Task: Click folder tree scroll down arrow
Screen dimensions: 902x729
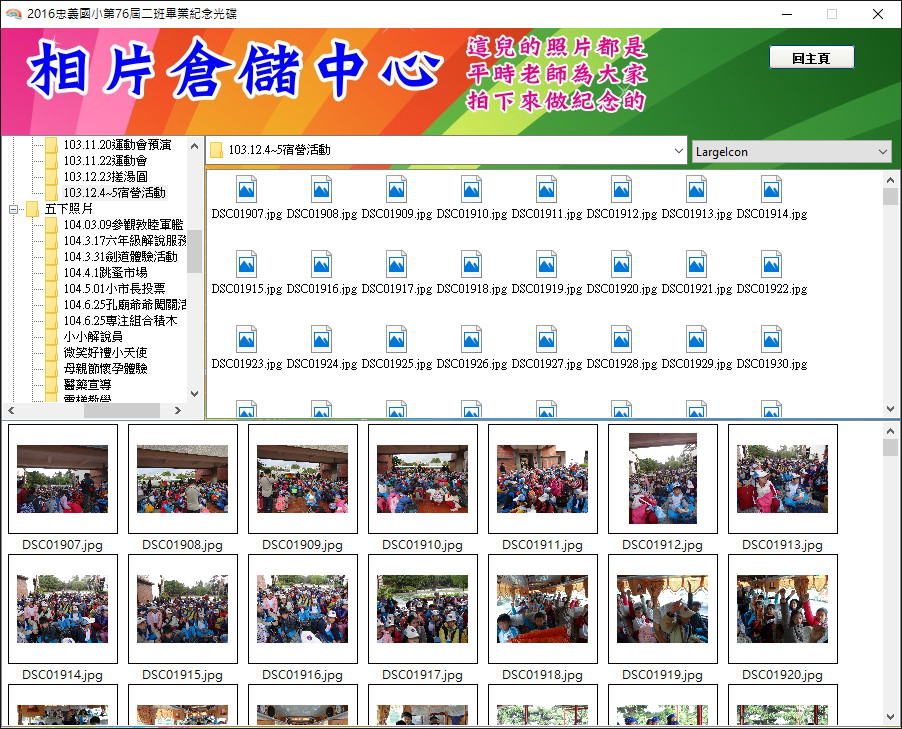Action: 194,394
